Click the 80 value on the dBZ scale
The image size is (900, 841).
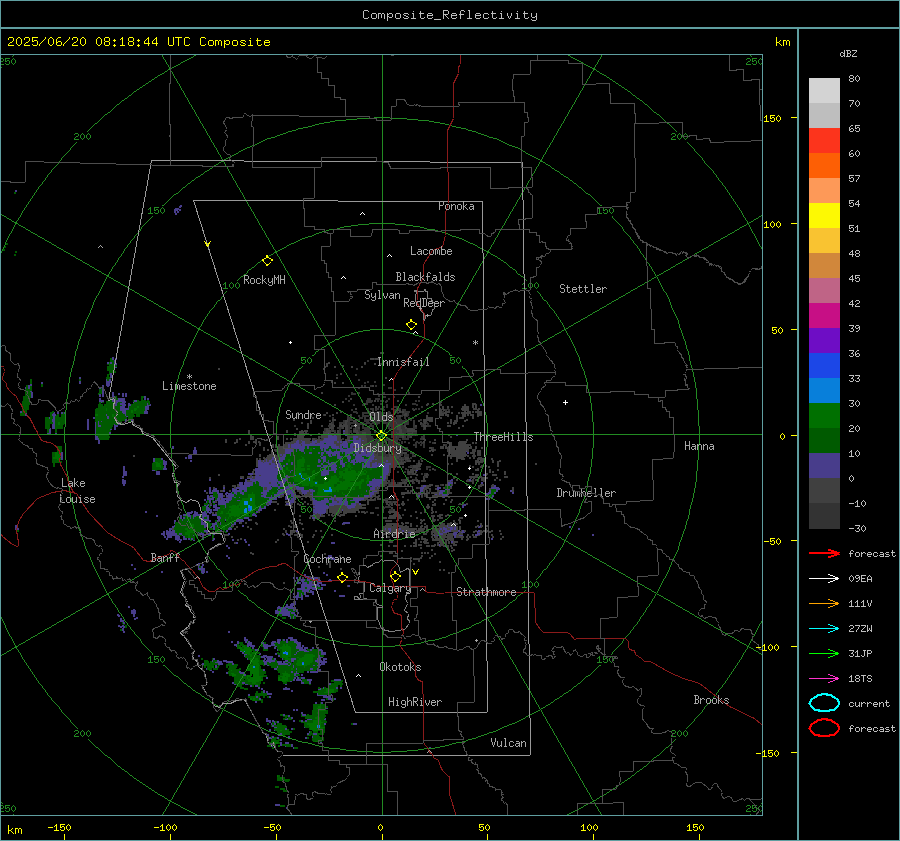(854, 79)
